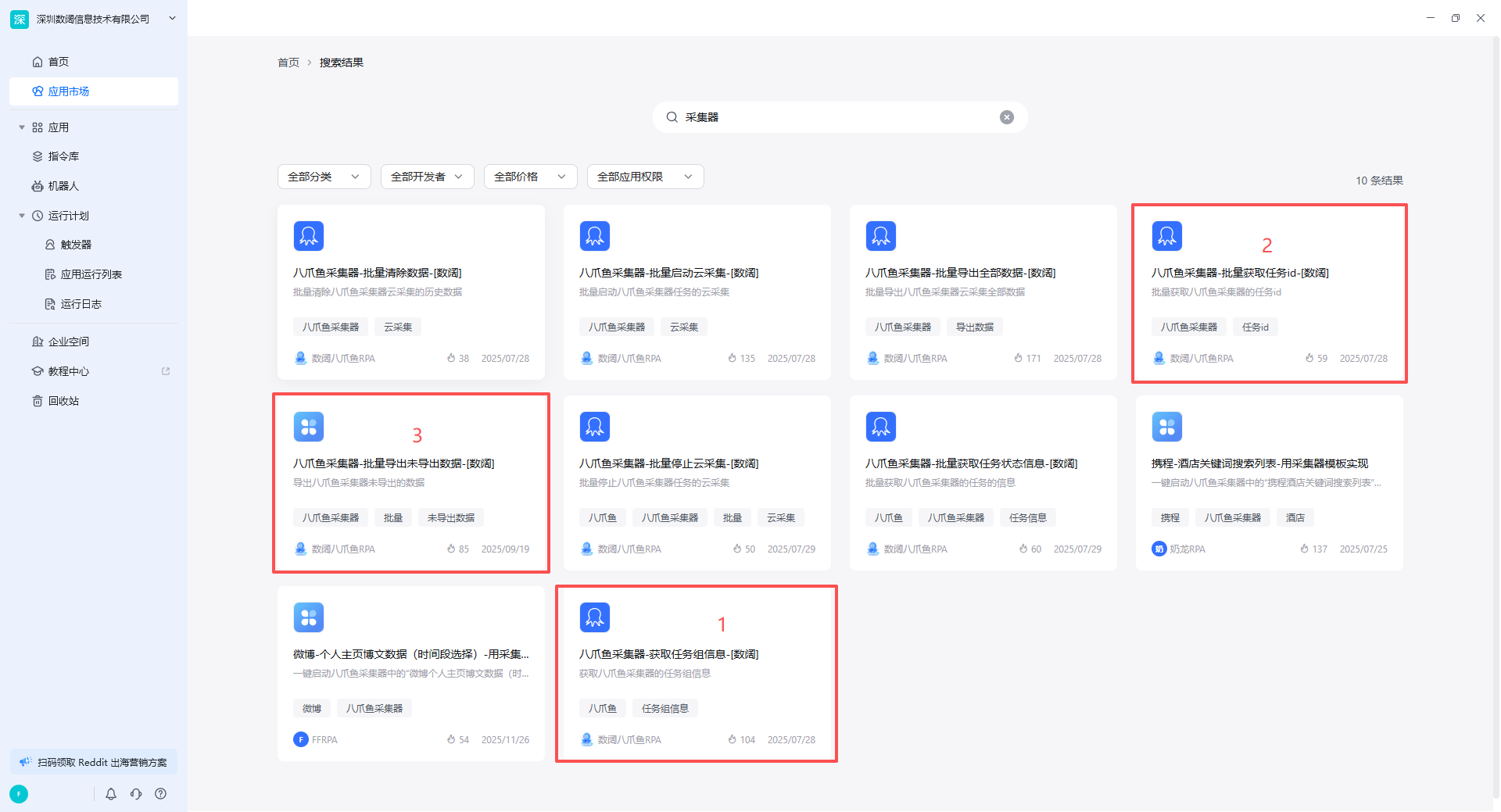This screenshot has height=812, width=1501.
Task: Click the 批量导出全部数据 app octopus icon
Action: coord(881,236)
